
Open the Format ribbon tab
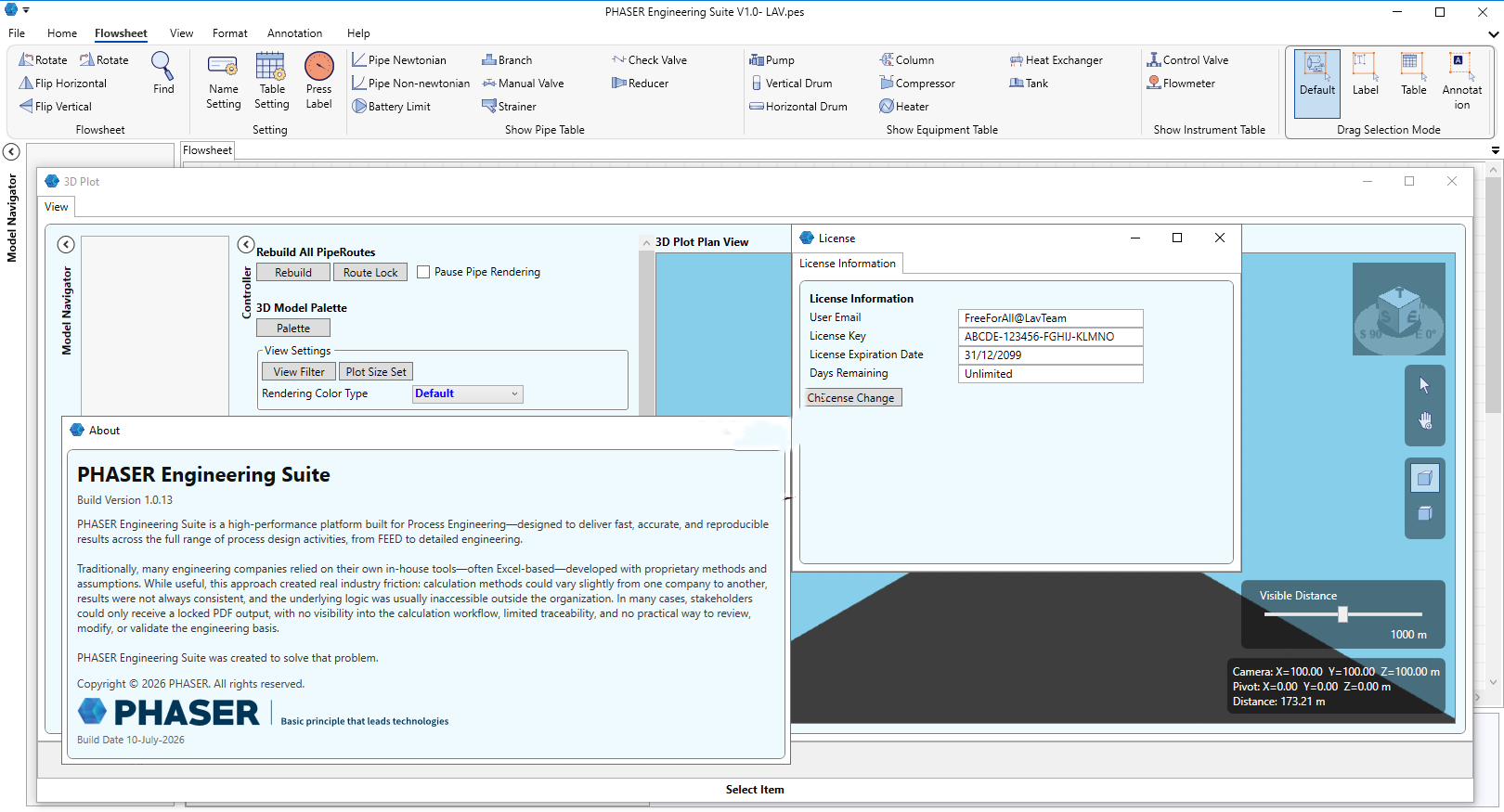click(x=229, y=33)
